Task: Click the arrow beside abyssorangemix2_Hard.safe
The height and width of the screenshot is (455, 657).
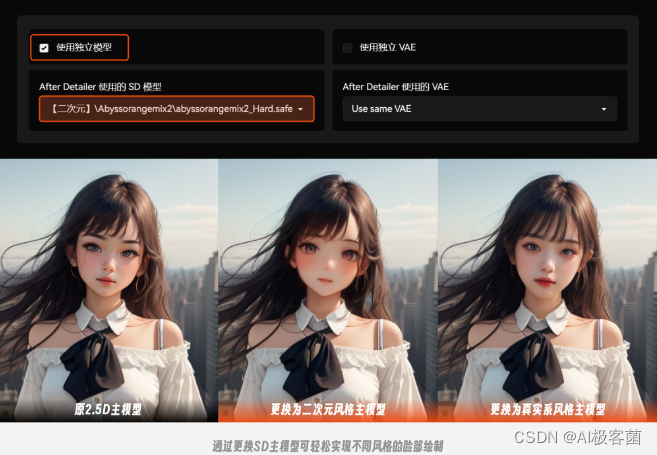Action: (300, 109)
